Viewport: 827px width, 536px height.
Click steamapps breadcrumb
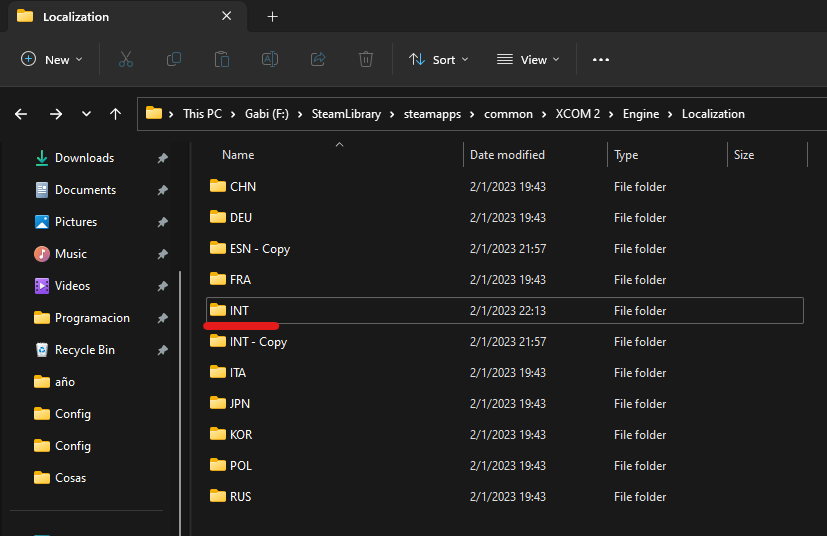click(x=432, y=114)
